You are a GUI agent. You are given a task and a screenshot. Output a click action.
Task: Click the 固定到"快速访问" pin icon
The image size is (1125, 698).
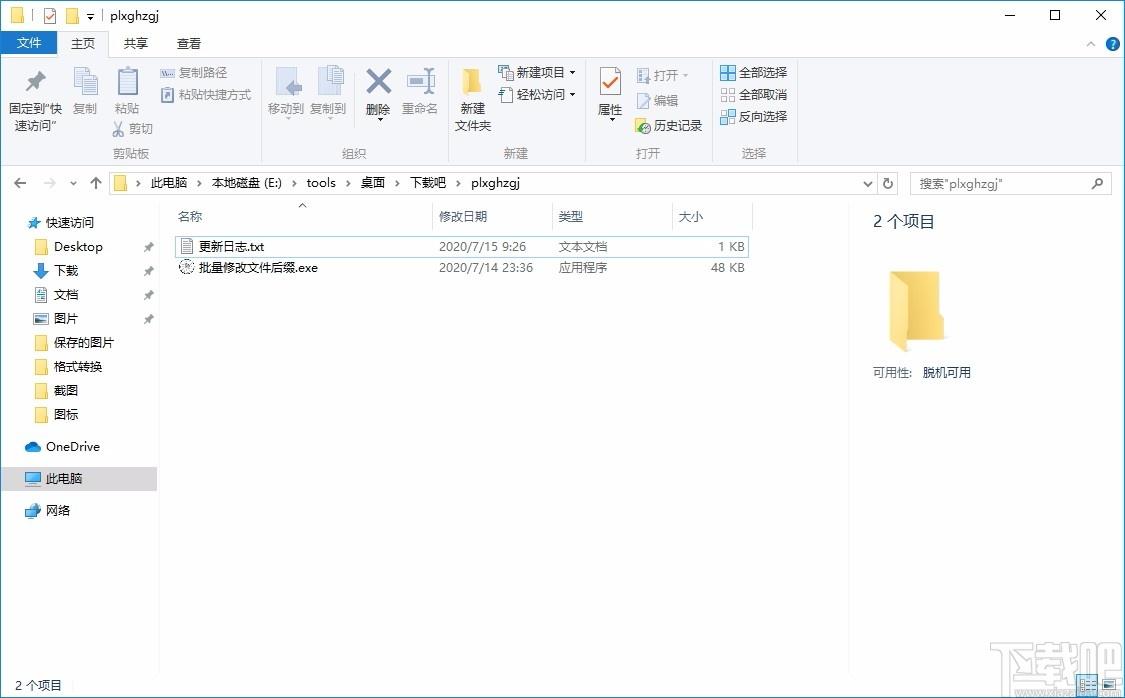click(x=35, y=81)
